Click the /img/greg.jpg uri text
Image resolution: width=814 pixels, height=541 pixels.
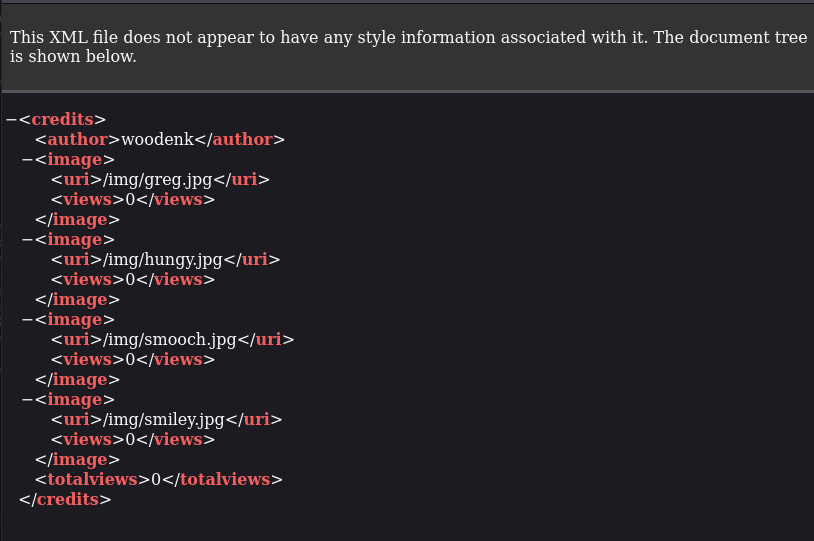click(x=158, y=180)
